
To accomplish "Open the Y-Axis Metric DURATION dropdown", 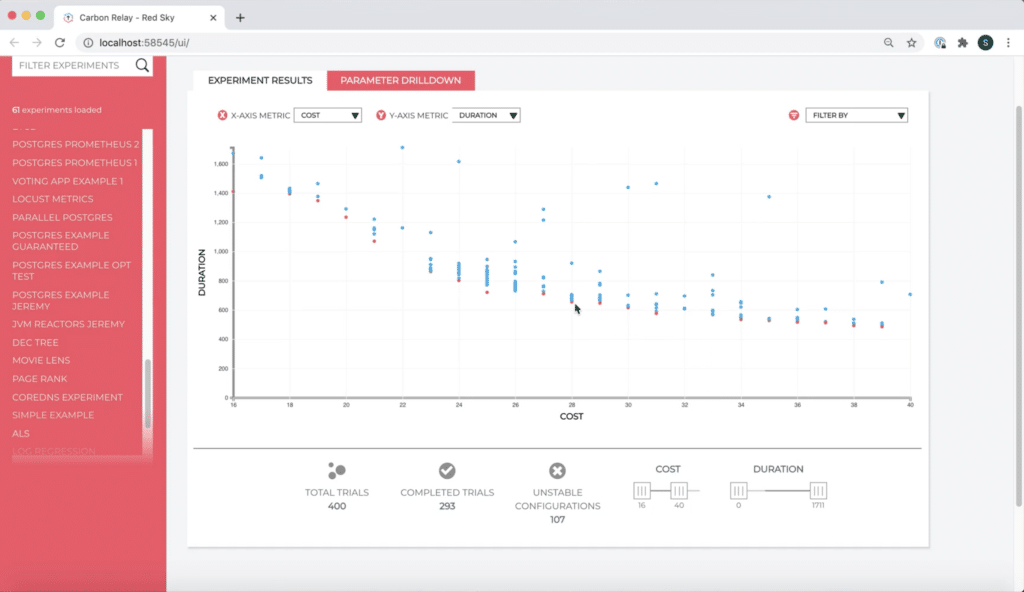I will [486, 115].
